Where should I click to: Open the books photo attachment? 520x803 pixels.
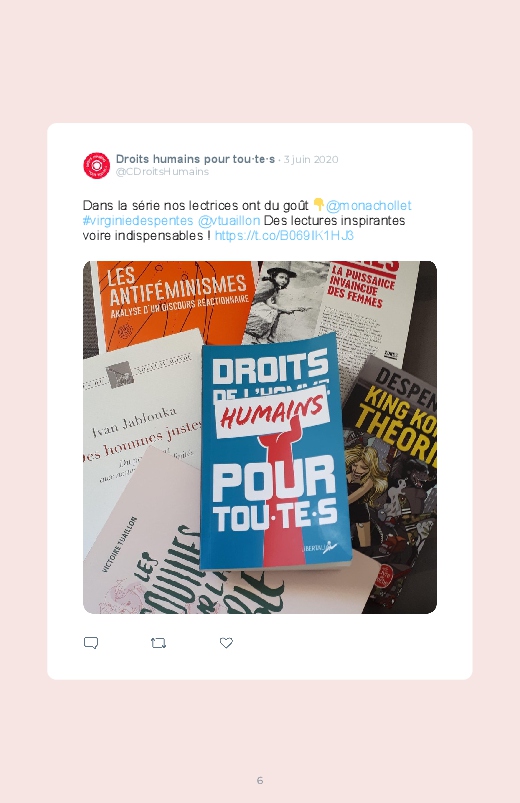tap(260, 437)
